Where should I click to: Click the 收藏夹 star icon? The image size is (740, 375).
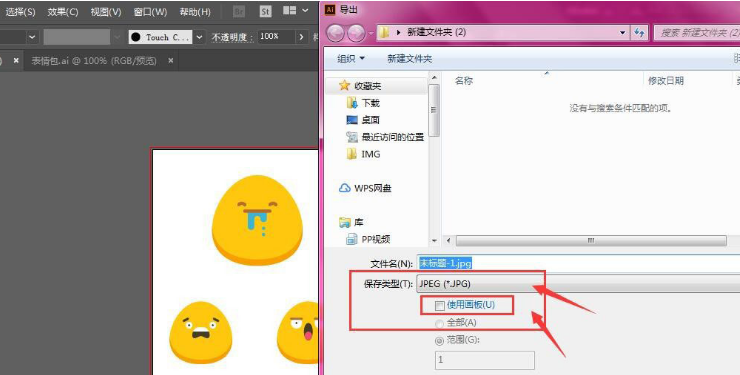point(345,85)
